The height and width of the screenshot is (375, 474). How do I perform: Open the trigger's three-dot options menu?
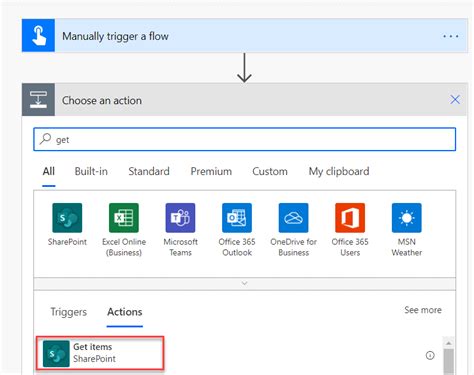(x=451, y=36)
